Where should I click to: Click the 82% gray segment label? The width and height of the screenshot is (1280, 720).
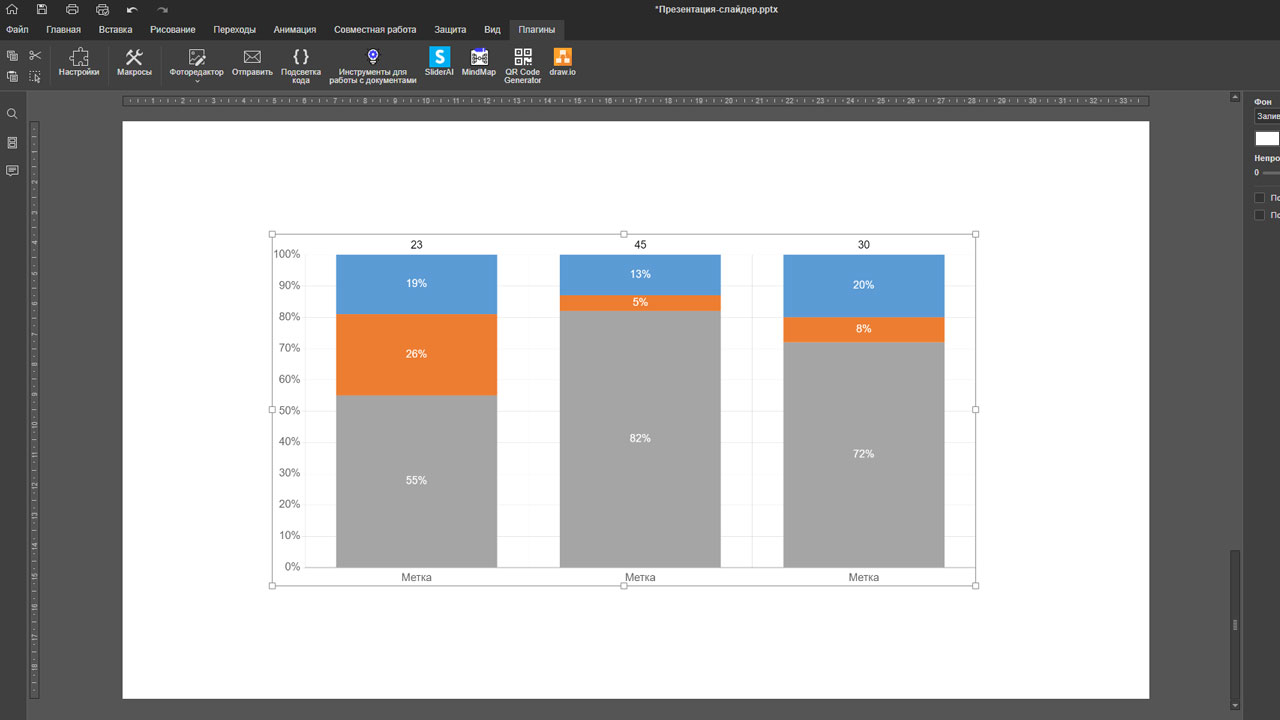(x=640, y=439)
